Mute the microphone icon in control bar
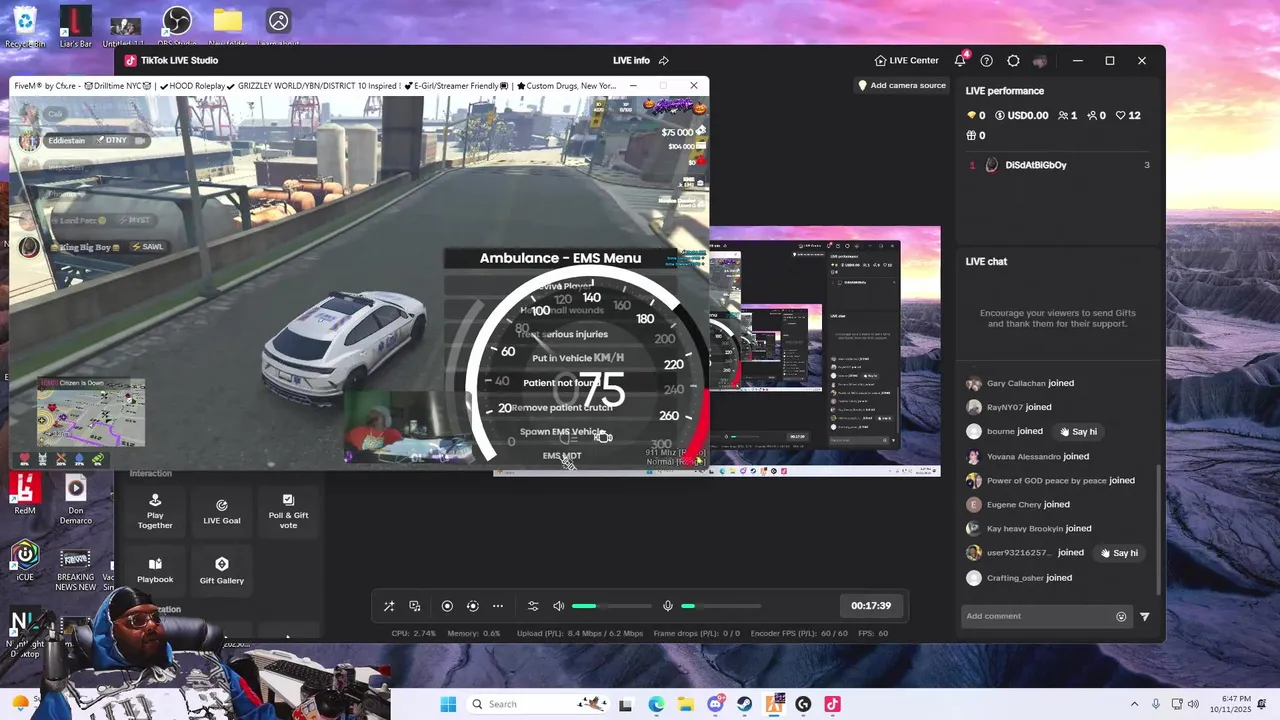Viewport: 1280px width, 720px height. 668,606
